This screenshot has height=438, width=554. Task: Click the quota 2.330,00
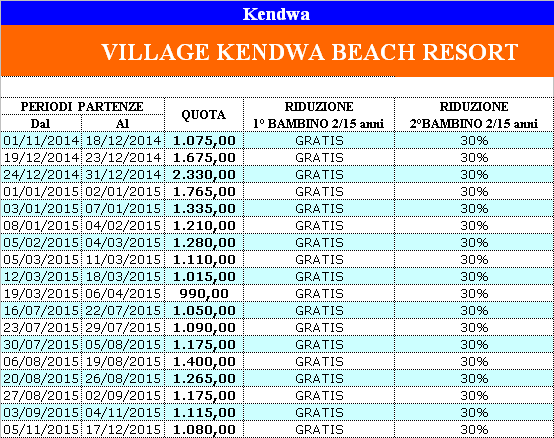[x=204, y=175]
